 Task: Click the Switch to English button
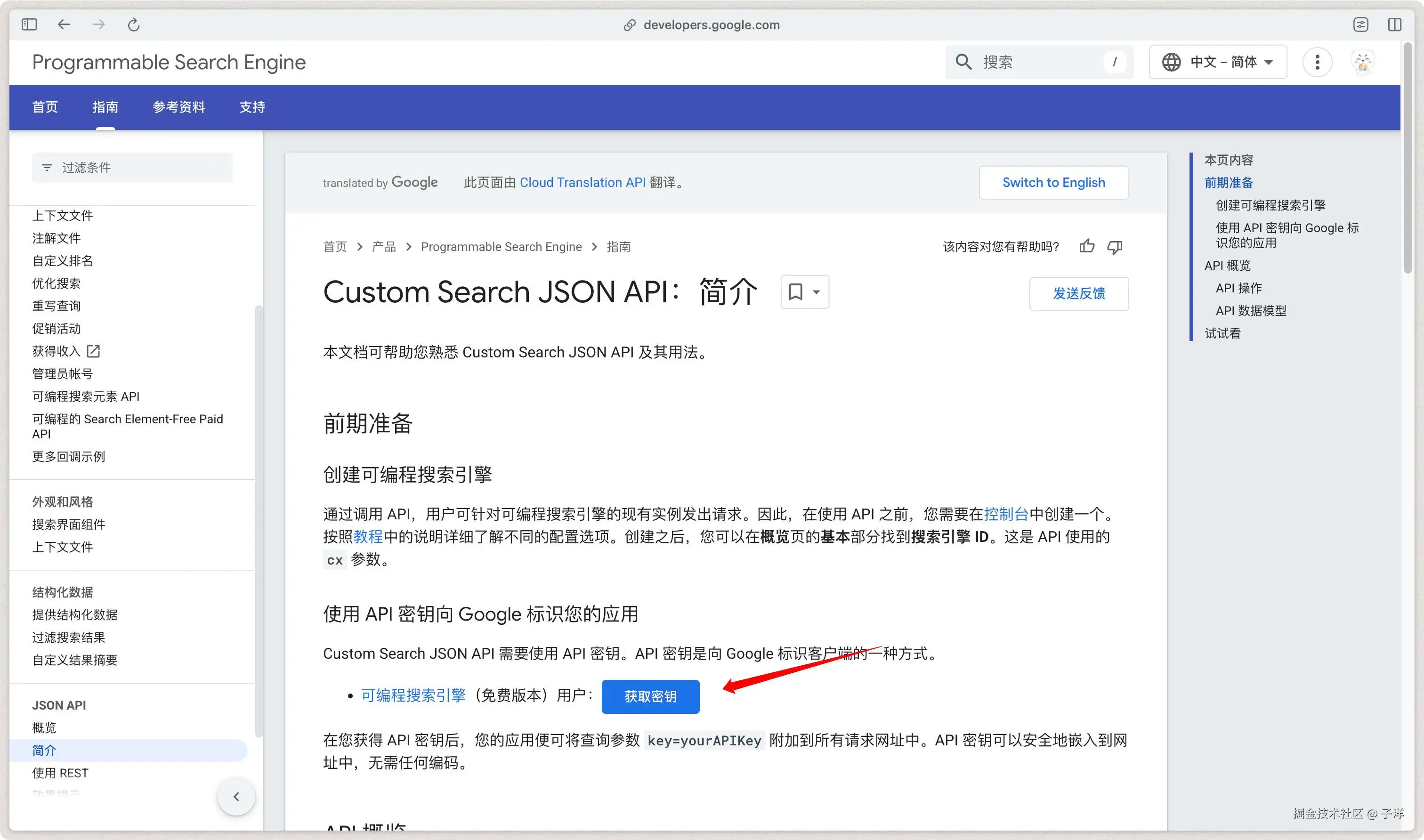[1053, 182]
